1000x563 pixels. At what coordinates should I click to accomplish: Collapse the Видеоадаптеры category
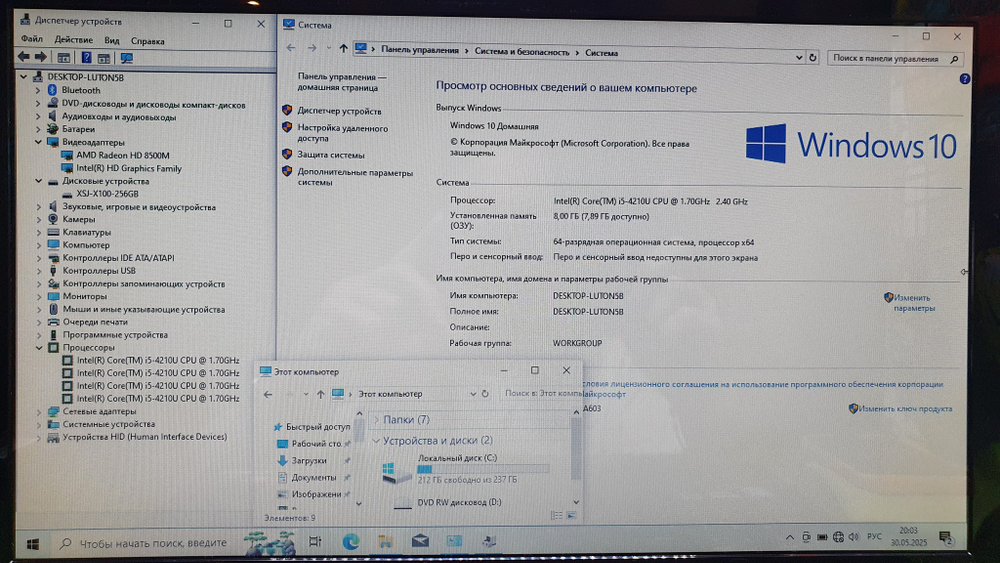(38, 142)
